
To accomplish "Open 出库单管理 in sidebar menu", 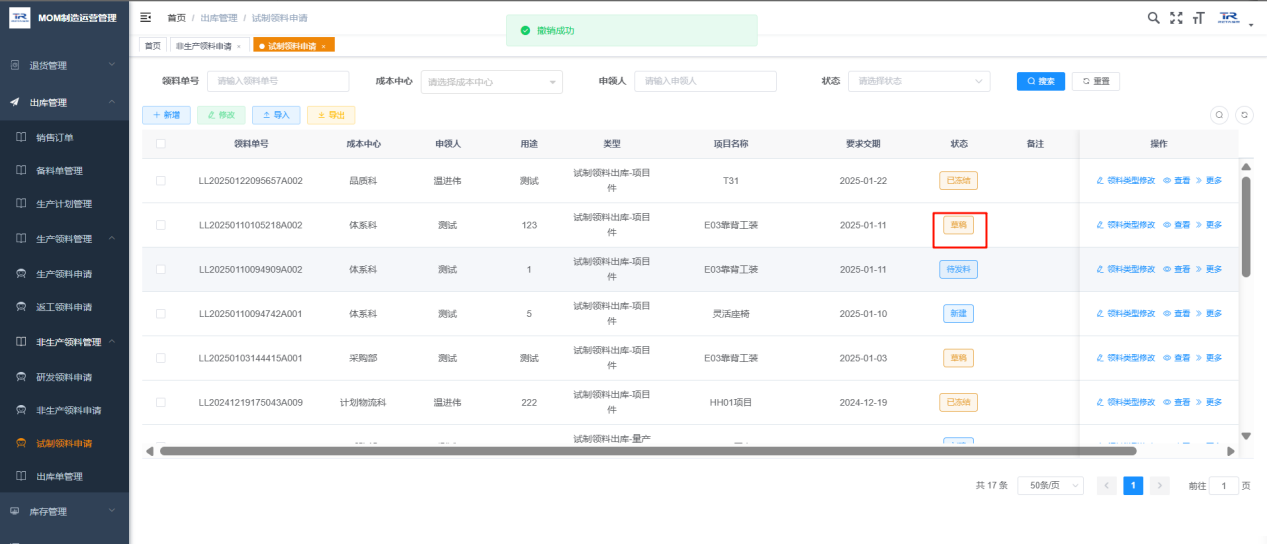I will click(x=59, y=476).
